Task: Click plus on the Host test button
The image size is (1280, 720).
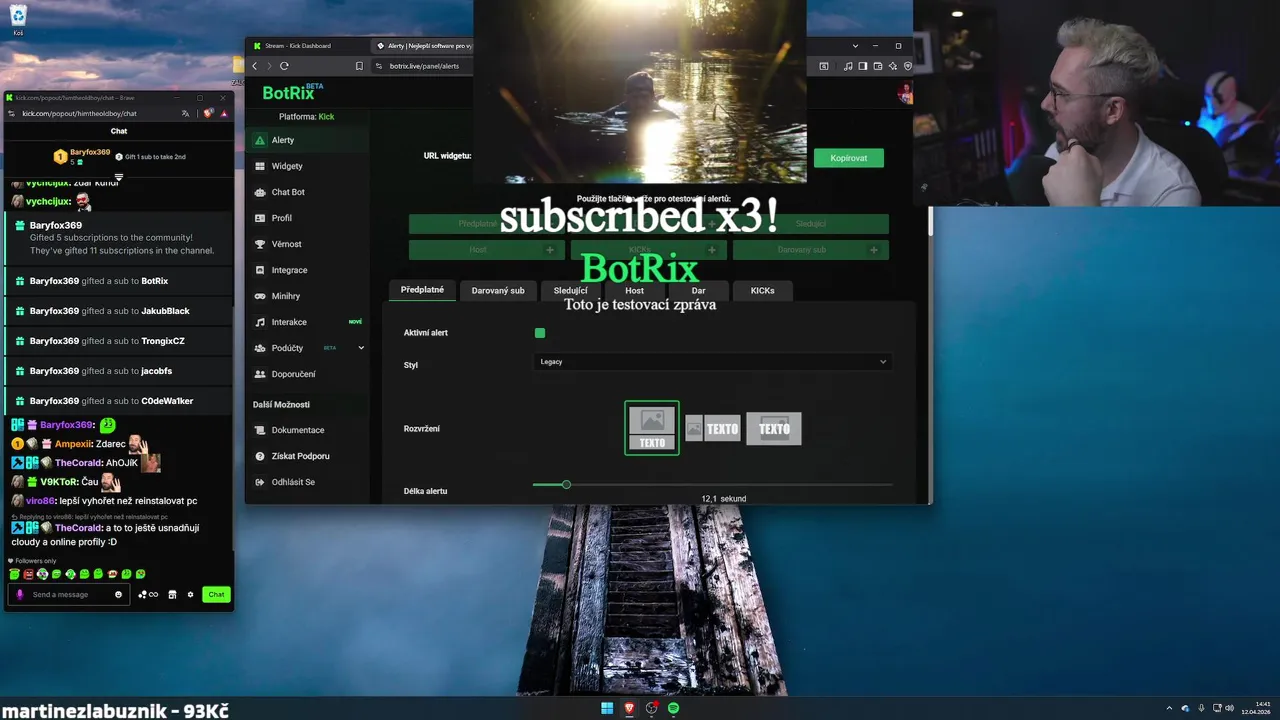Action: click(549, 250)
